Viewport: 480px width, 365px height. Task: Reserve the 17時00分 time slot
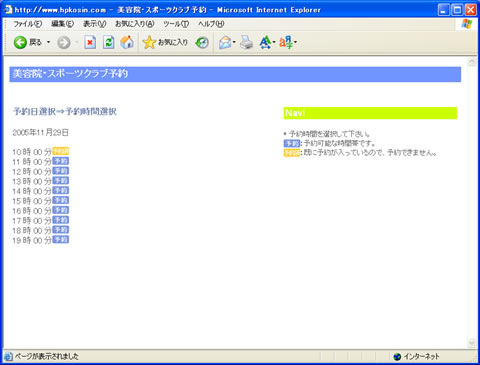click(x=61, y=220)
